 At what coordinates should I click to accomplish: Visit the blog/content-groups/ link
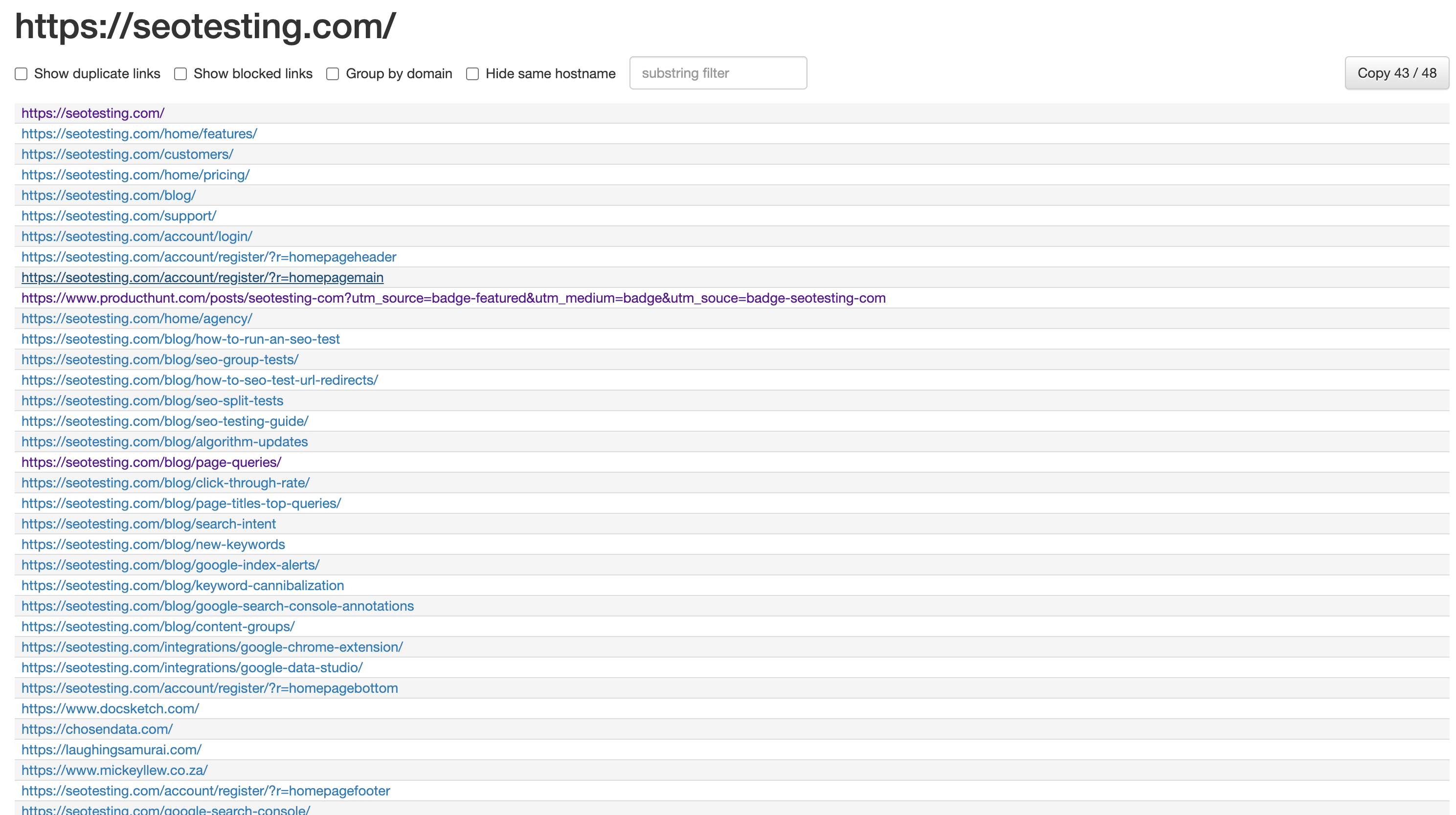157,626
